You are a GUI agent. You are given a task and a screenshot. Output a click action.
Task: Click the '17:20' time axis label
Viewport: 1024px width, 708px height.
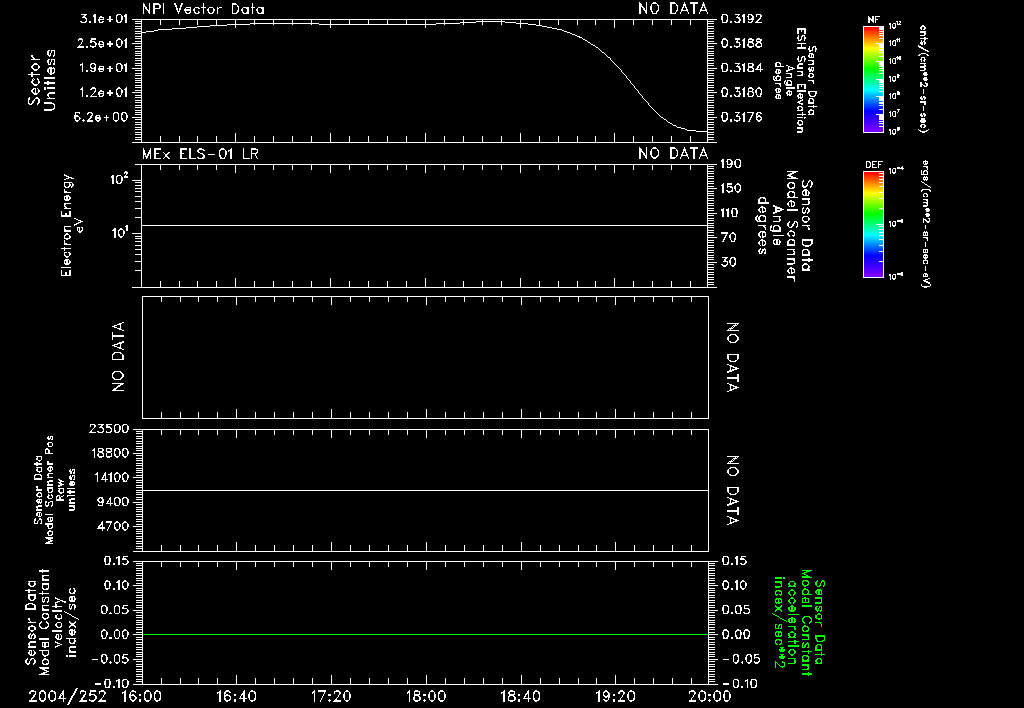click(331, 696)
